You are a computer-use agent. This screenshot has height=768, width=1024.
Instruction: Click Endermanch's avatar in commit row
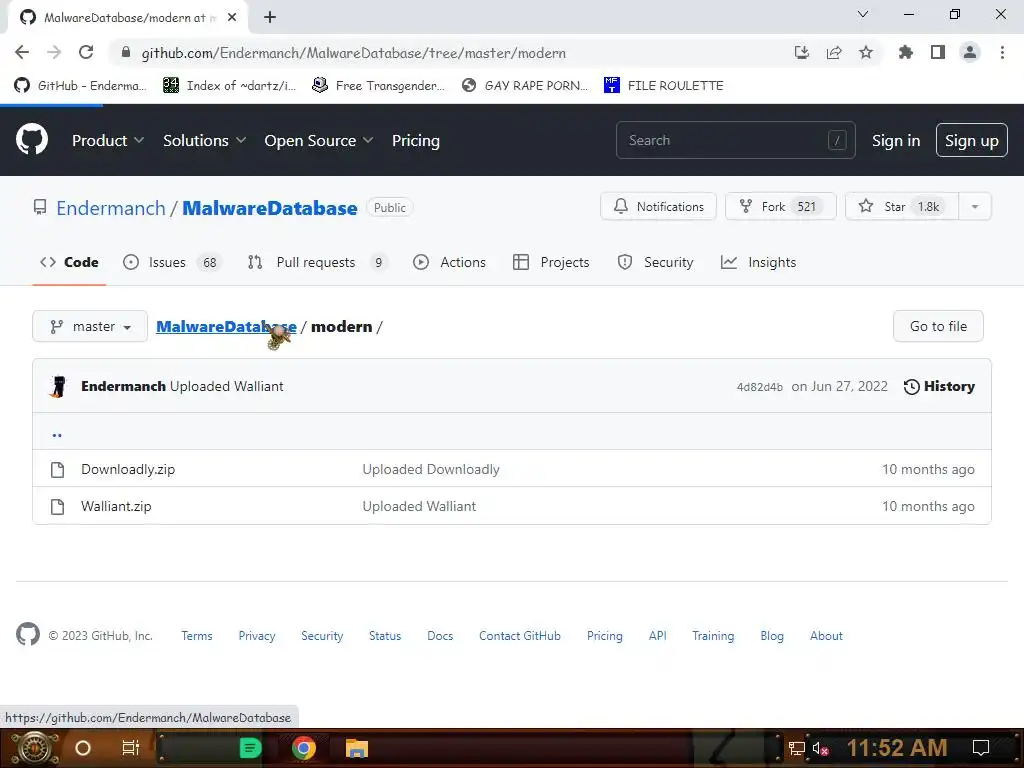pos(58,386)
